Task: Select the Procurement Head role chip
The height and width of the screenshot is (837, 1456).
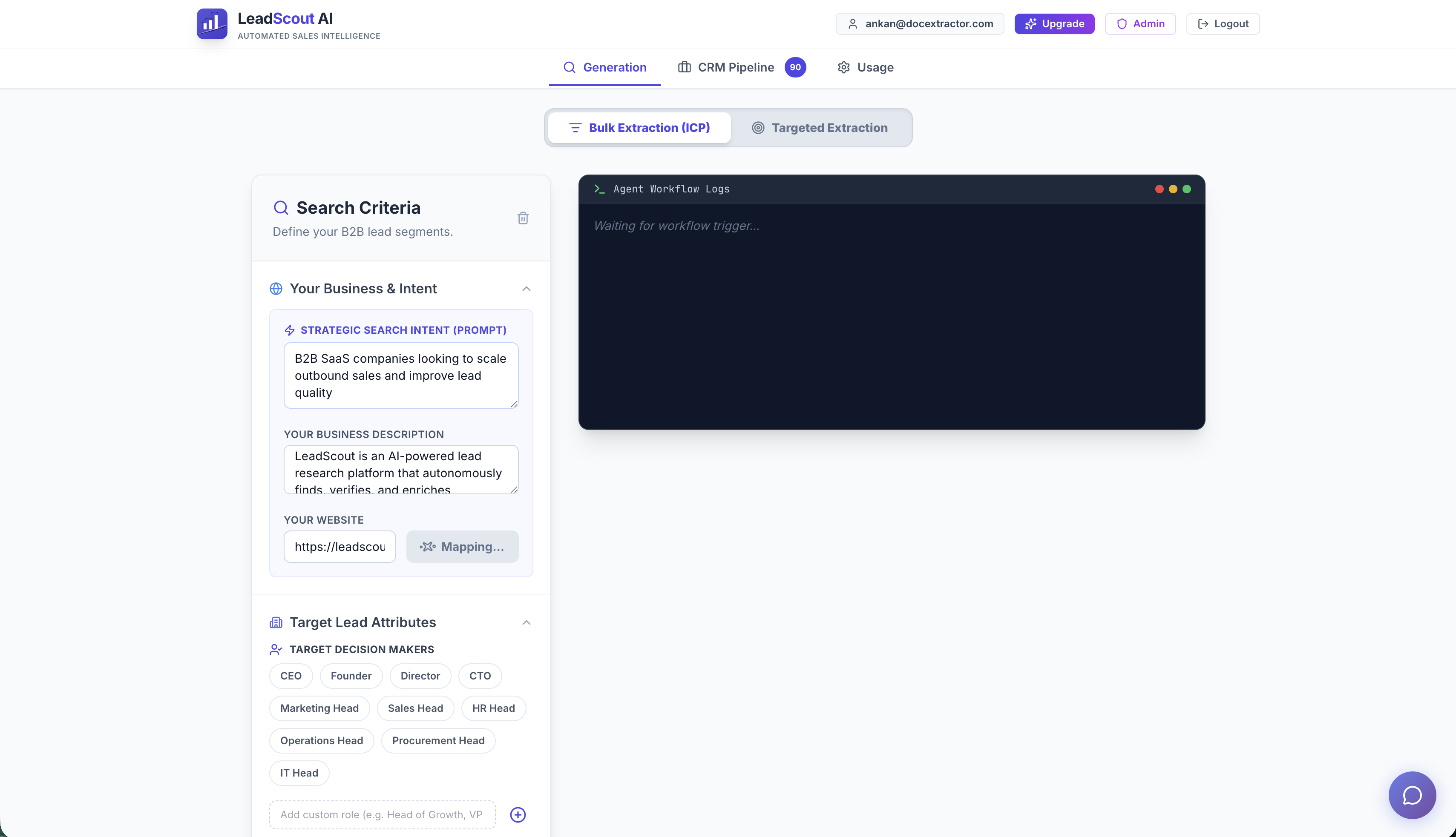Action: [437, 740]
